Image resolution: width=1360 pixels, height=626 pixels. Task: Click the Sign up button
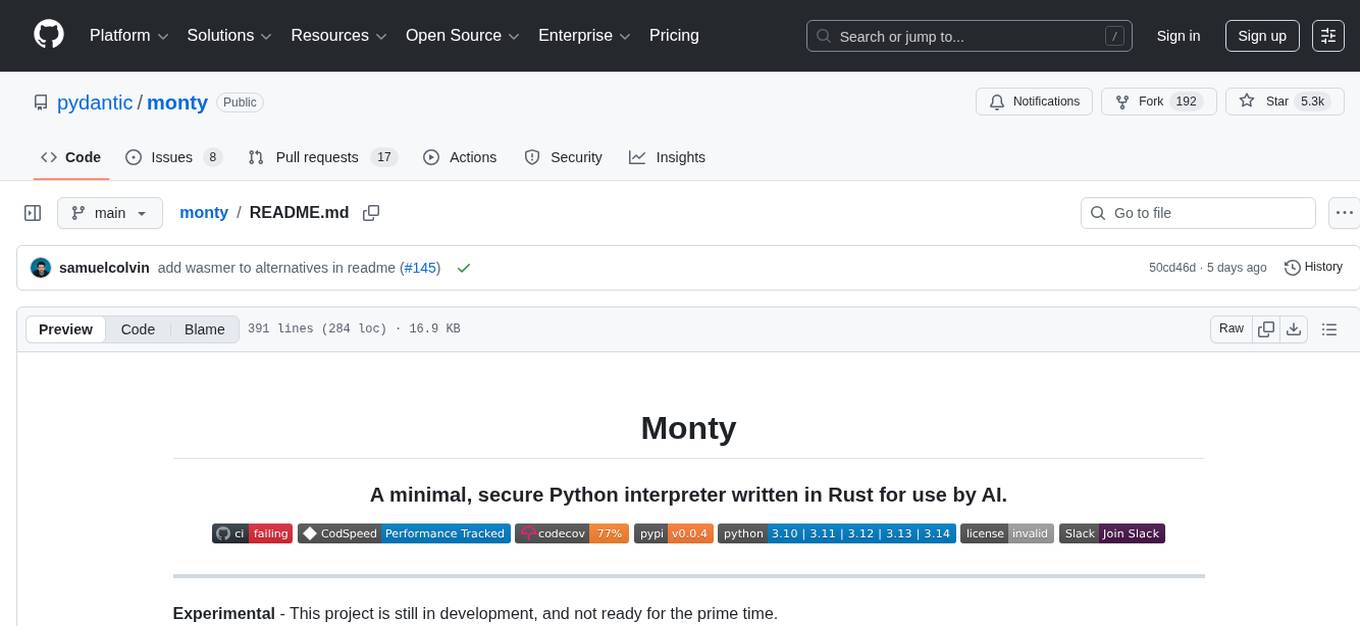(1261, 36)
